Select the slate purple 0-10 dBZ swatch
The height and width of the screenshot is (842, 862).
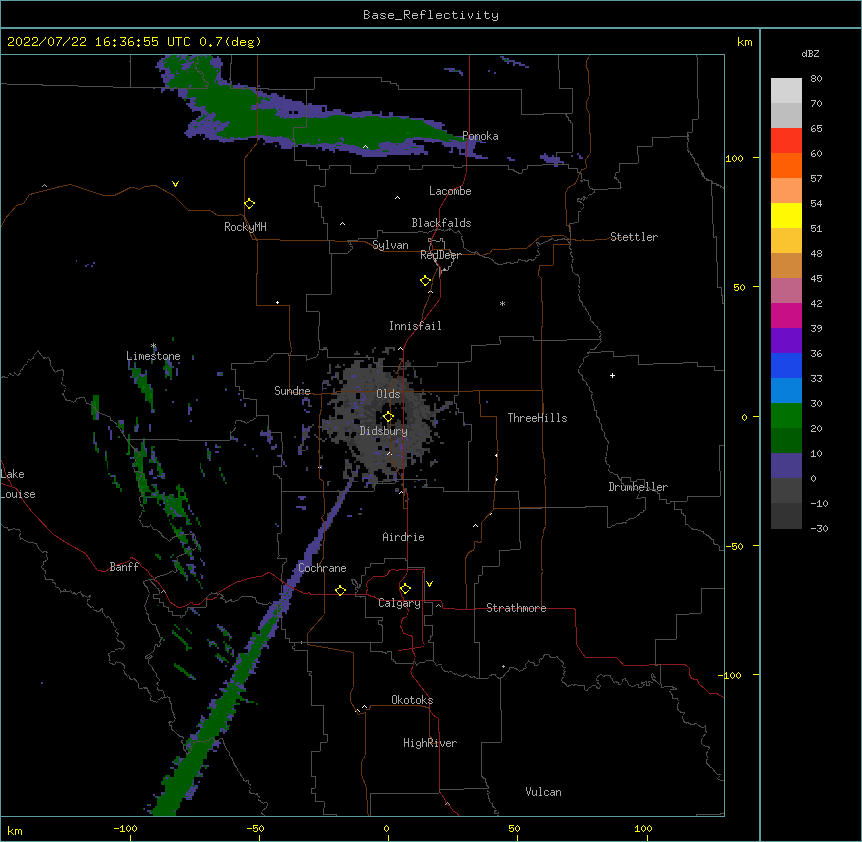[x=786, y=466]
